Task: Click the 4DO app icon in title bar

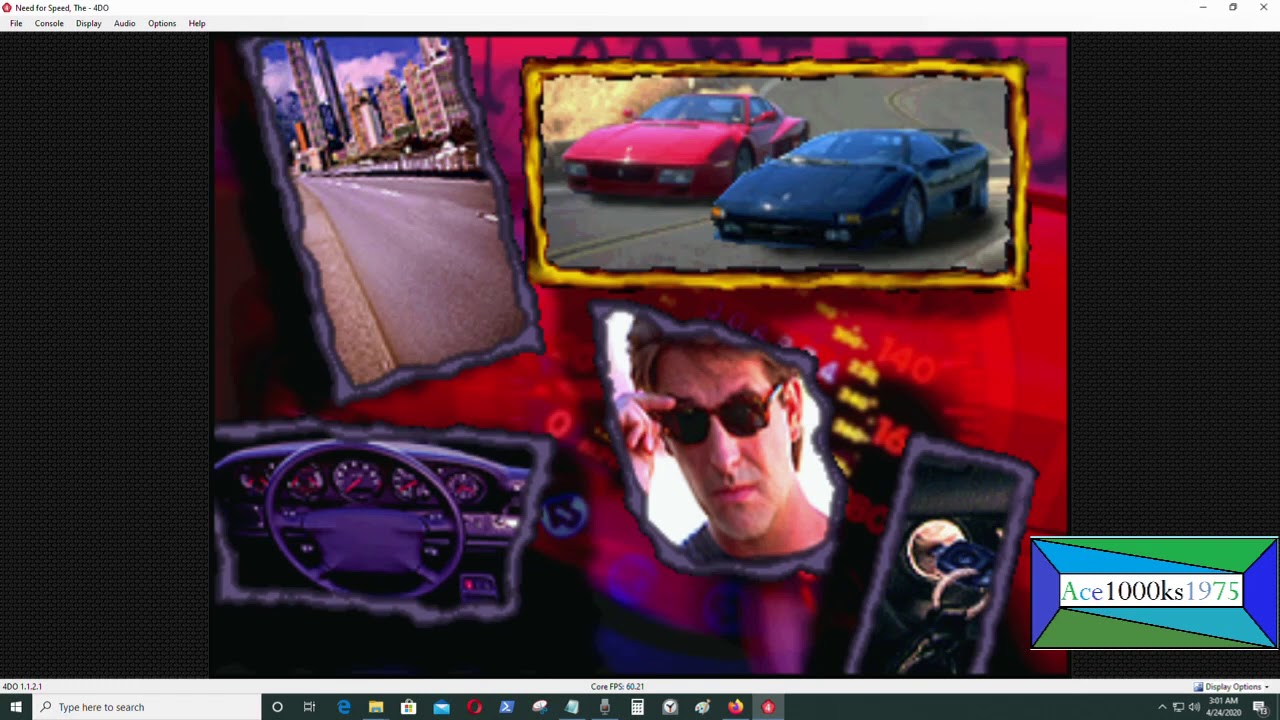Action: click(7, 8)
